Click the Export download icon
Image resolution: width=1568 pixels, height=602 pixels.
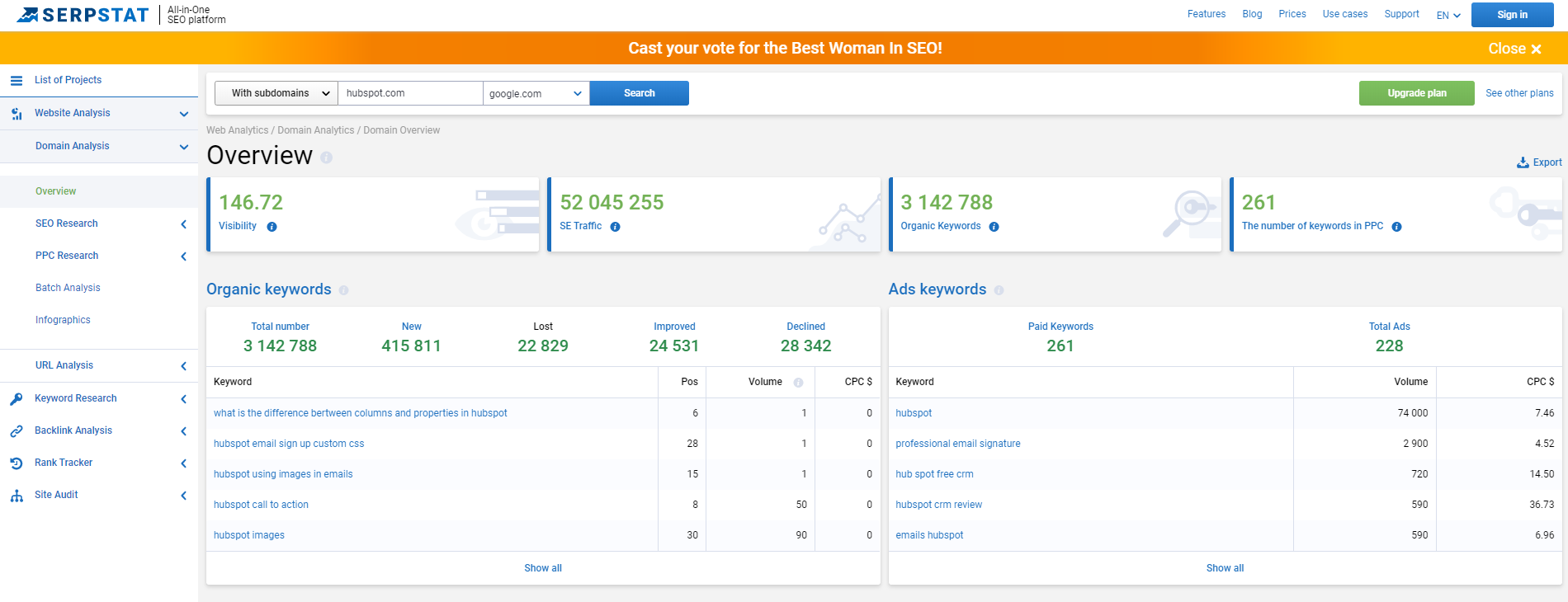point(1523,163)
